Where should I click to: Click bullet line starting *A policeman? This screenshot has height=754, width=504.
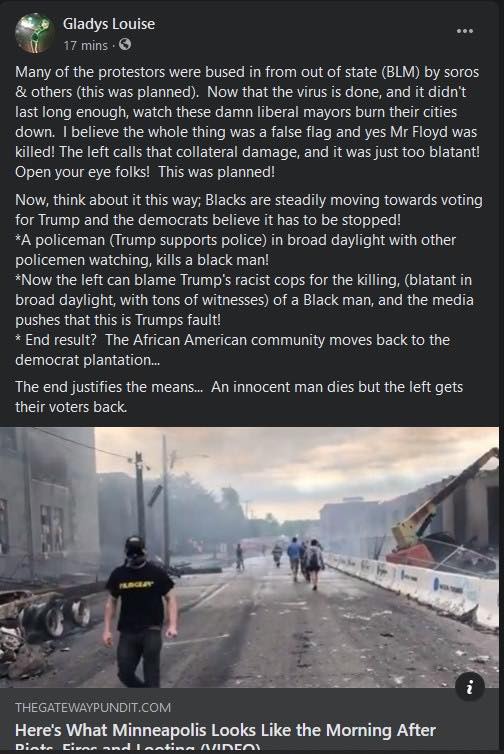[x=236, y=250]
